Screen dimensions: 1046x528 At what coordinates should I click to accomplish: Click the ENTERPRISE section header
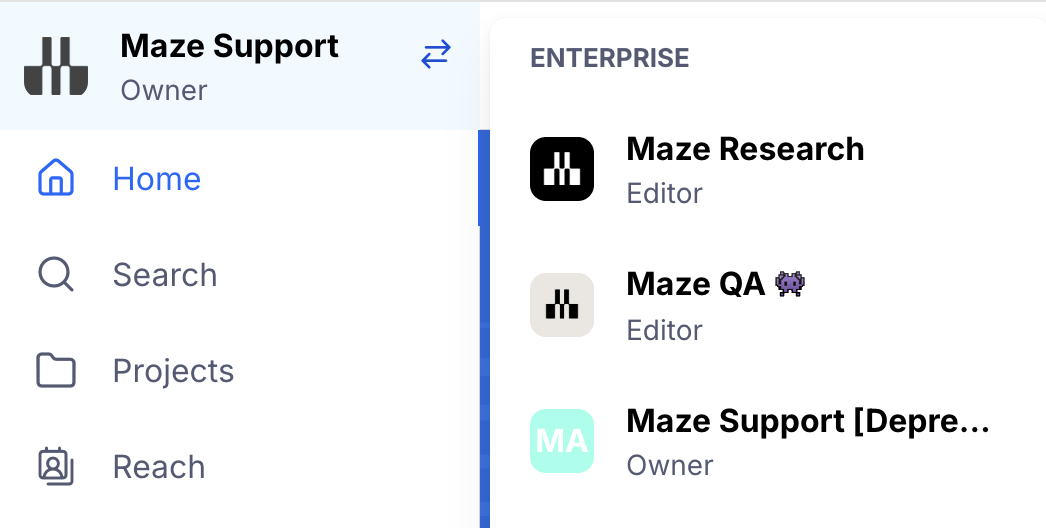pyautogui.click(x=610, y=58)
